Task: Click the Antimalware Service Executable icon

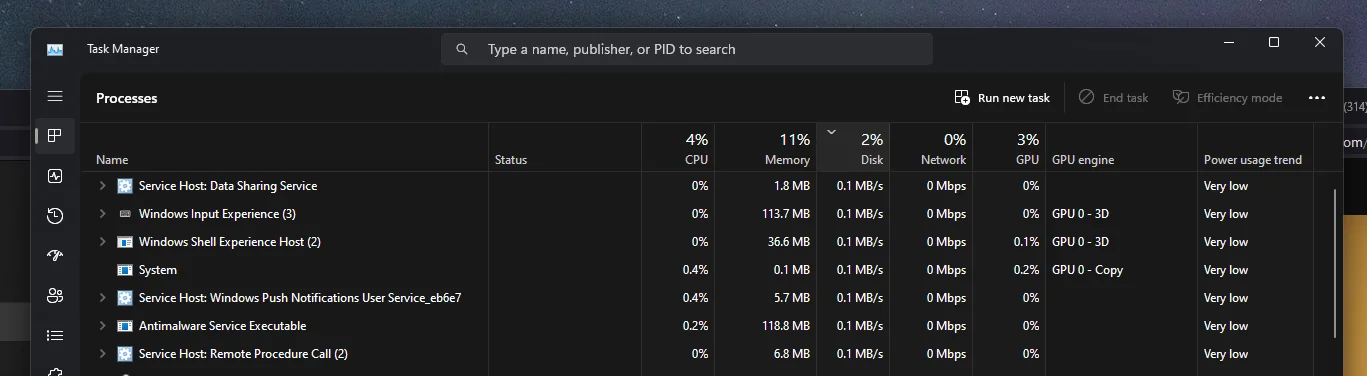Action: pos(125,326)
